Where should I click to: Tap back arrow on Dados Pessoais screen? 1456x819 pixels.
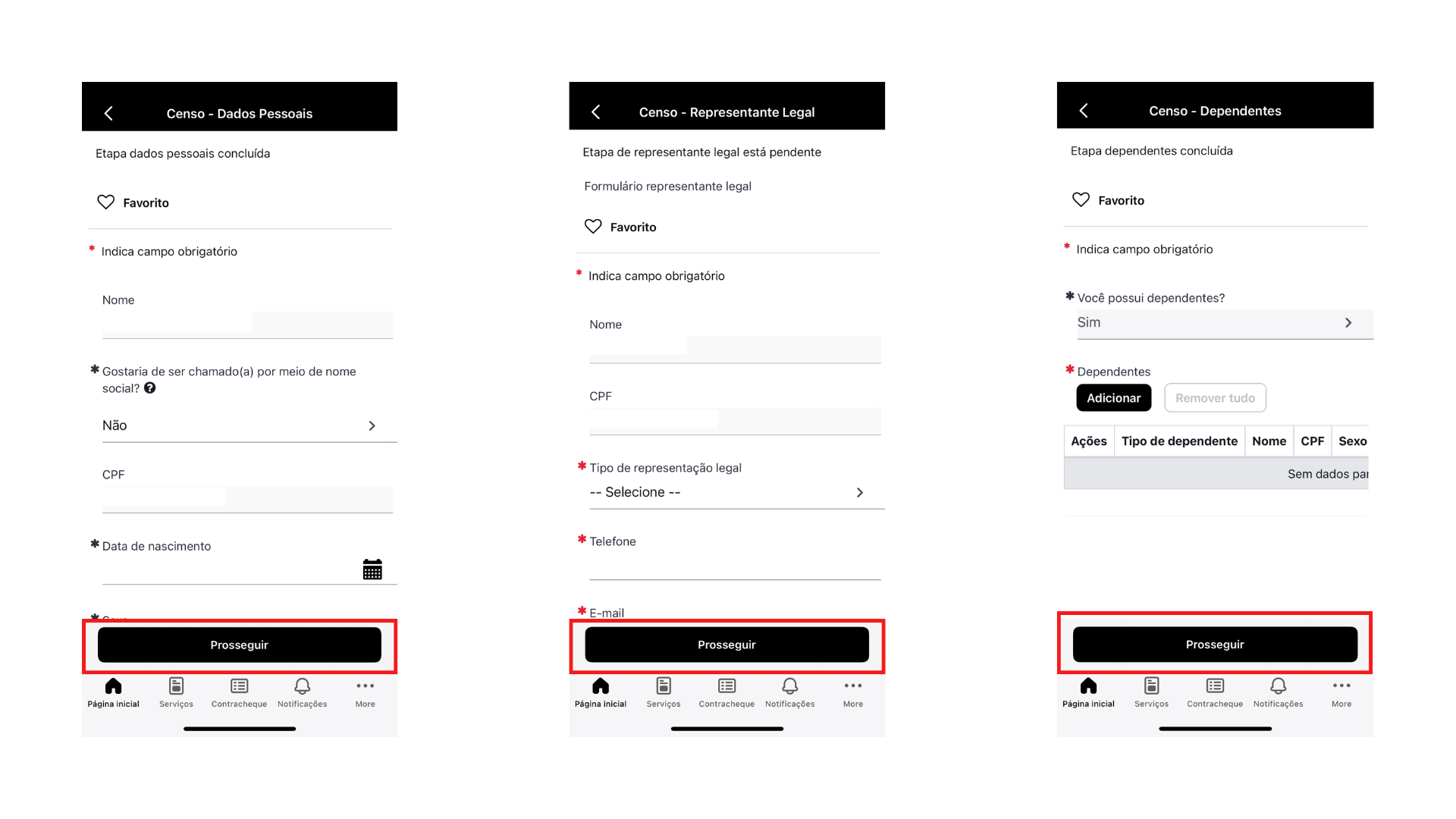click(x=108, y=114)
